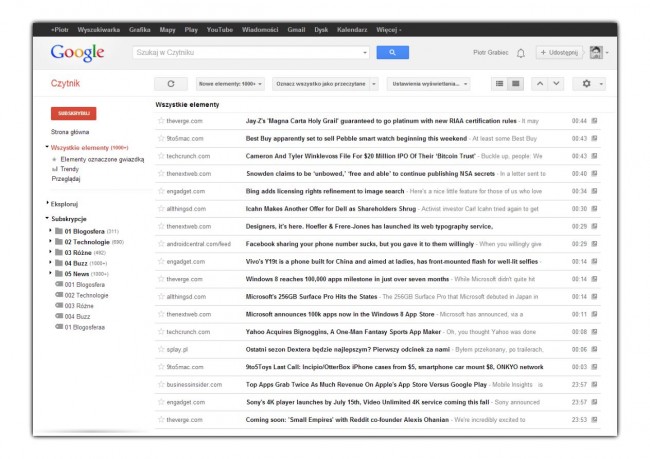Click the red Subskrybuj button
Screen dimensions: 650x459
[x=73, y=113]
